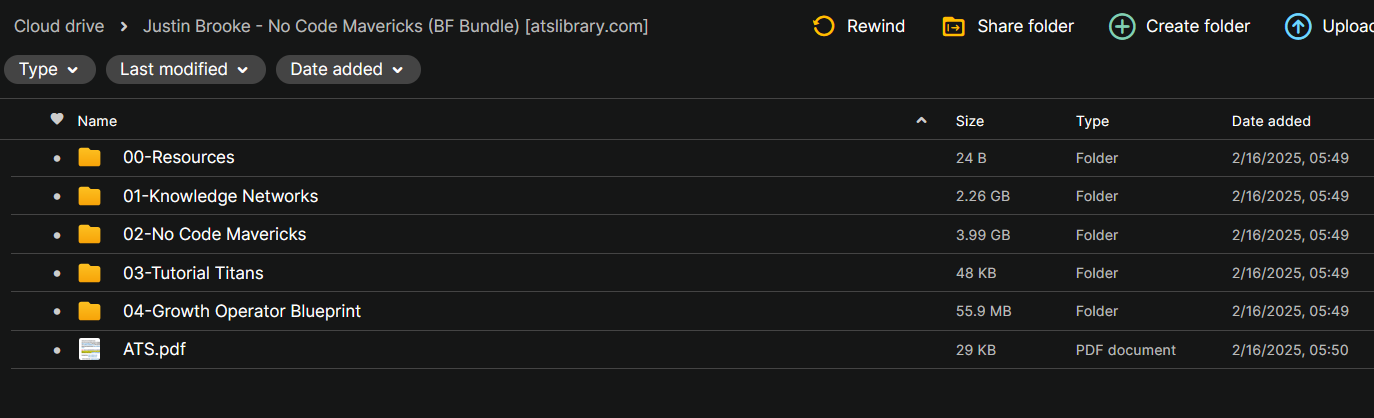Open the Date added filter dropdown
This screenshot has width=1374, height=418.
[x=348, y=69]
